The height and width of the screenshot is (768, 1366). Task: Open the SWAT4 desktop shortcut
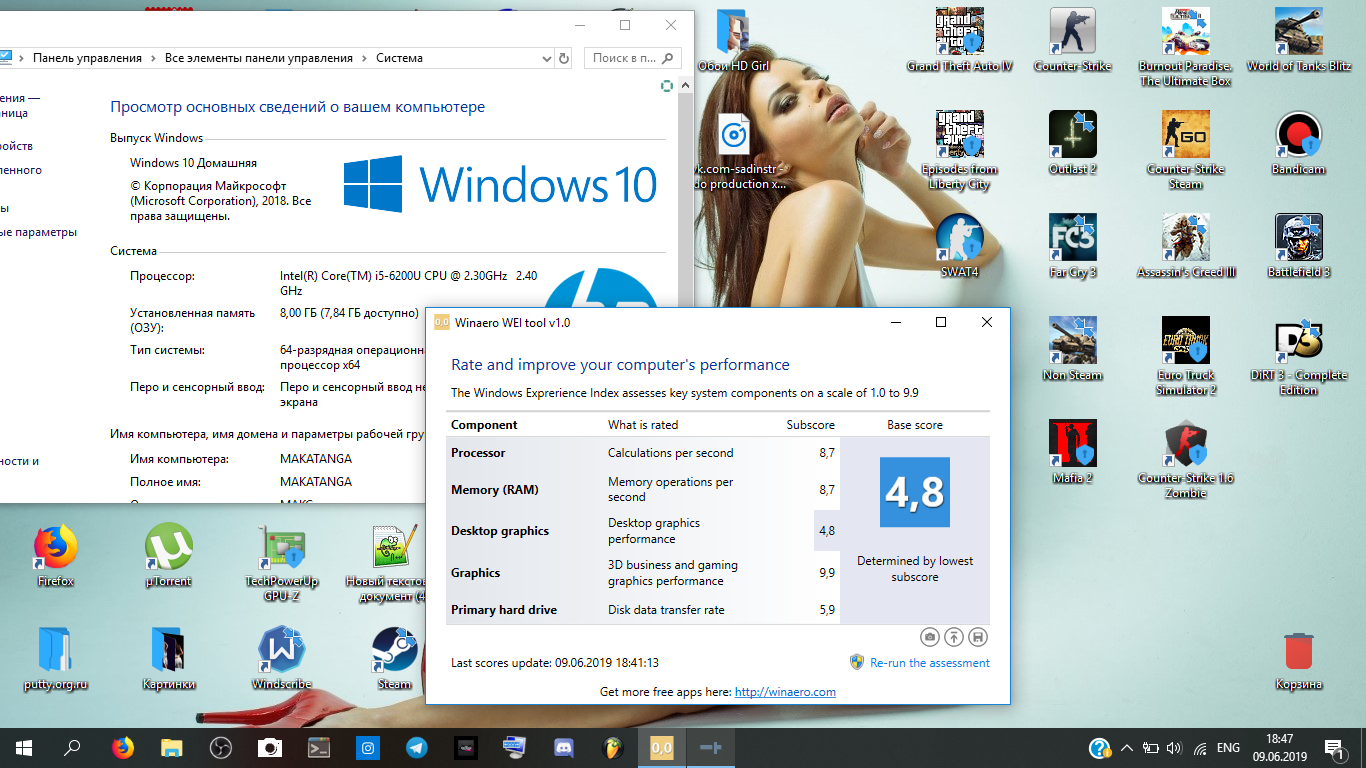click(959, 246)
